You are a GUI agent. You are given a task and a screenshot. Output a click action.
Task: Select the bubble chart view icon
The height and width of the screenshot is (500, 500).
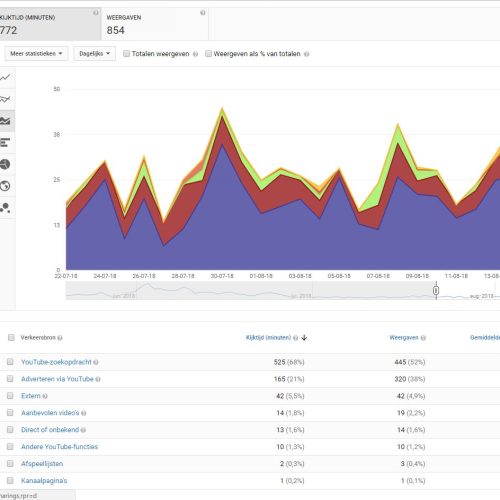click(5, 208)
